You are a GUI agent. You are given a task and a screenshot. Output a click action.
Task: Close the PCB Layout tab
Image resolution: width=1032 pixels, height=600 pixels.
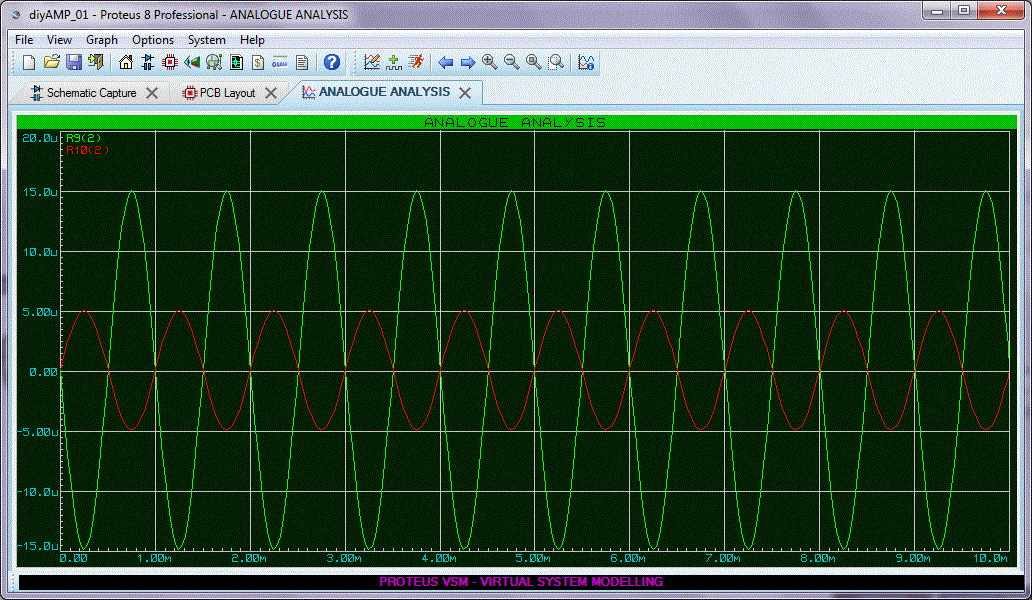pyautogui.click(x=272, y=93)
